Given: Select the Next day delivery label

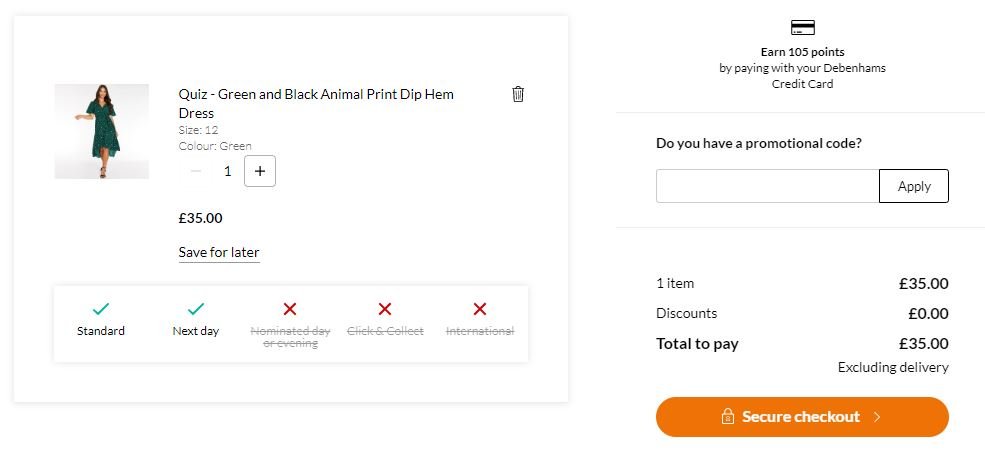Looking at the screenshot, I should point(195,331).
